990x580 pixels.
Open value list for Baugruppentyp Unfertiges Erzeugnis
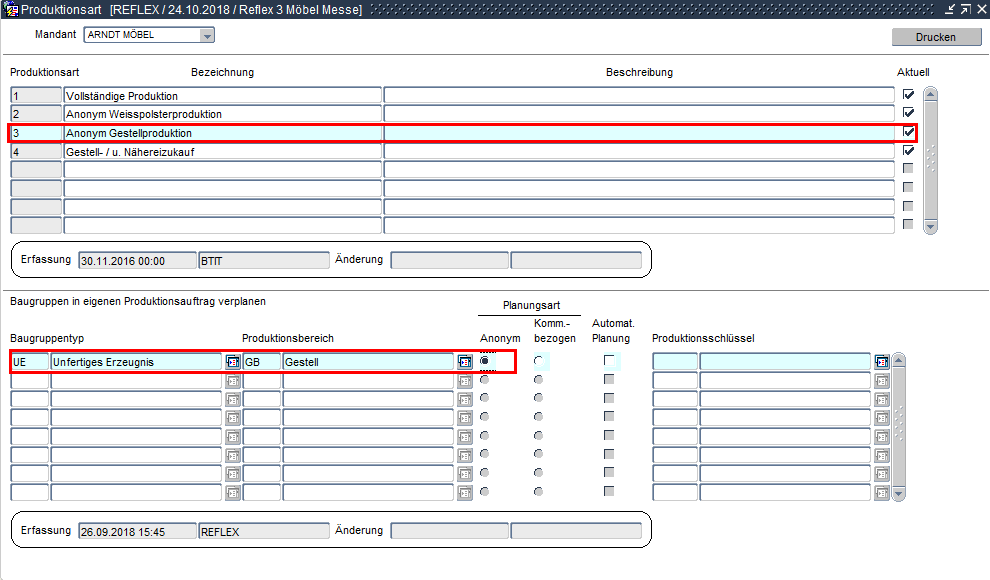[233, 361]
